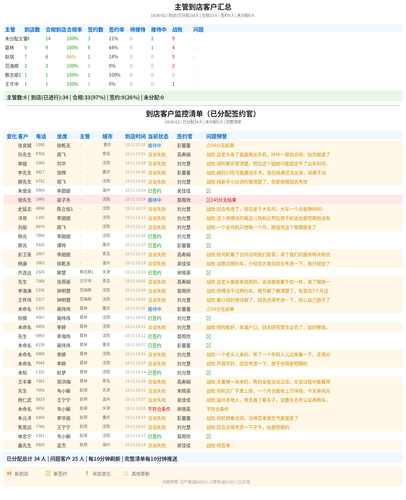Click the green check icon in row 9326

point(208,245)
